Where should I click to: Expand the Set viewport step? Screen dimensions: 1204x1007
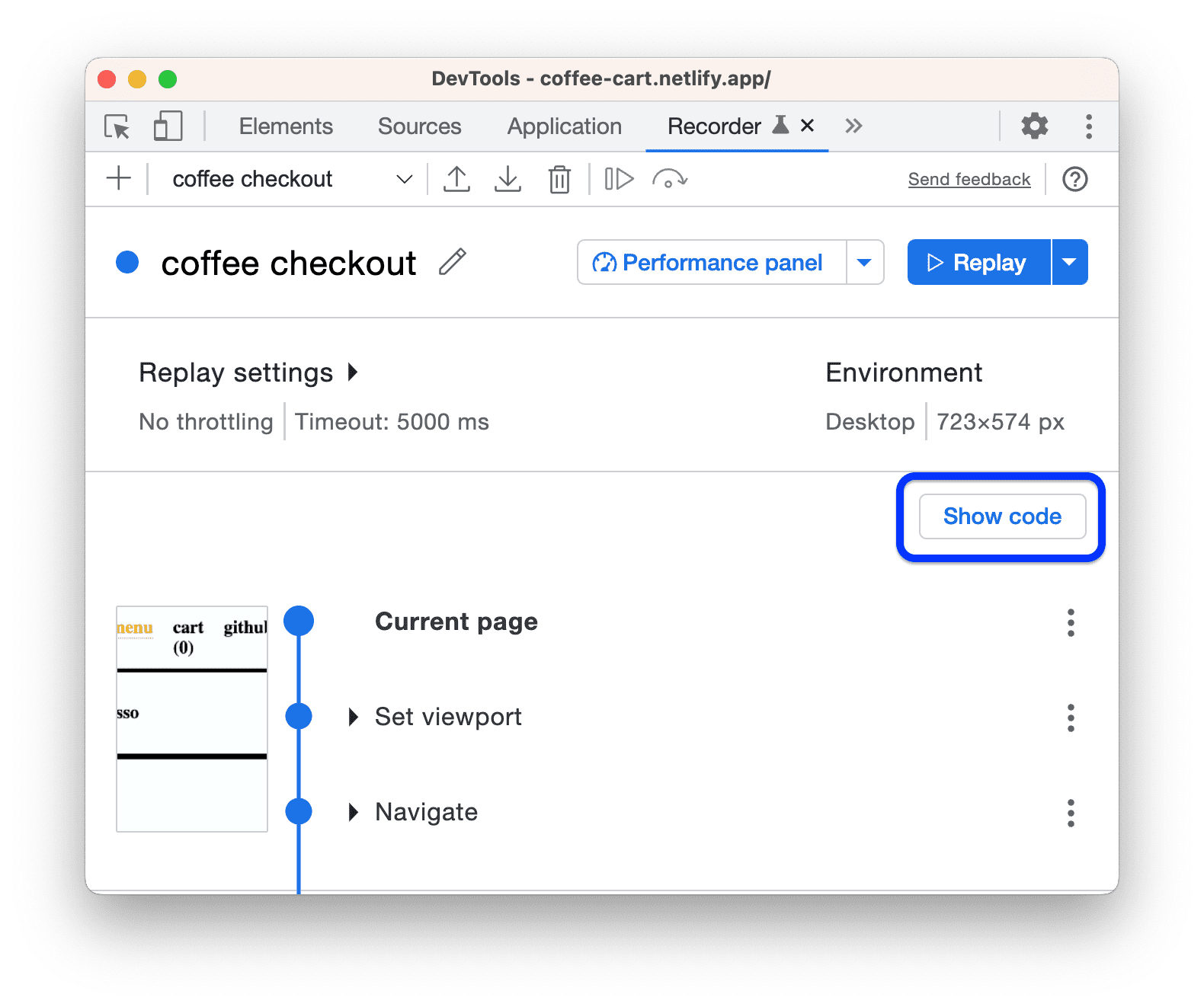pyautogui.click(x=353, y=717)
